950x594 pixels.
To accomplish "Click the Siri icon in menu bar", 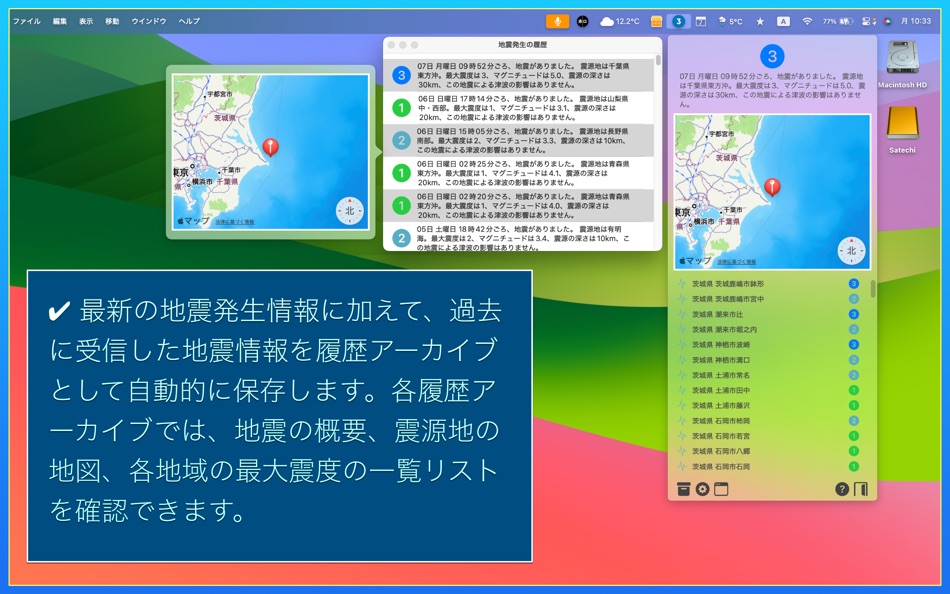I will coord(887,21).
